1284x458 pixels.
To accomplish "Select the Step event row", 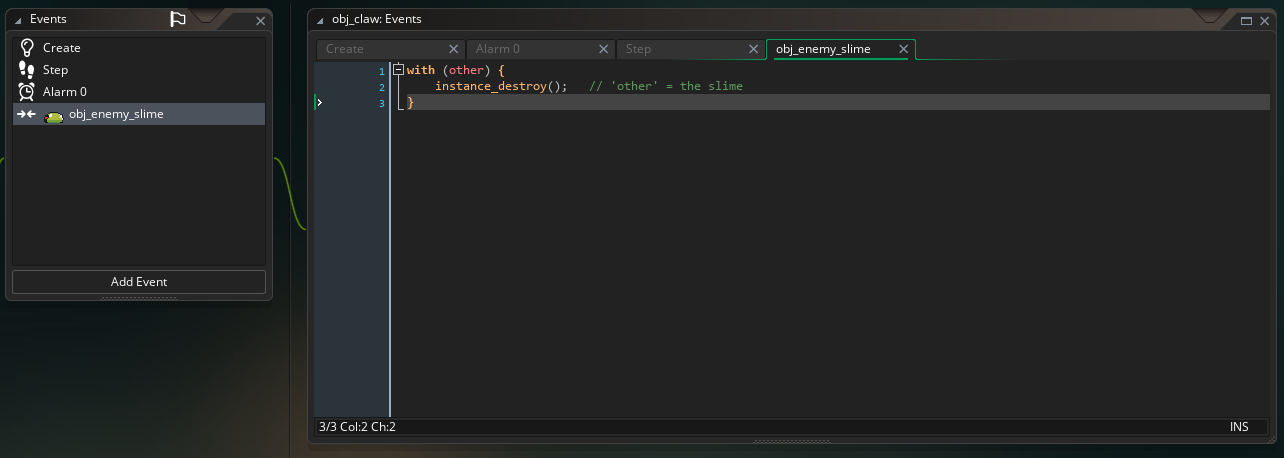I will tap(139, 70).
